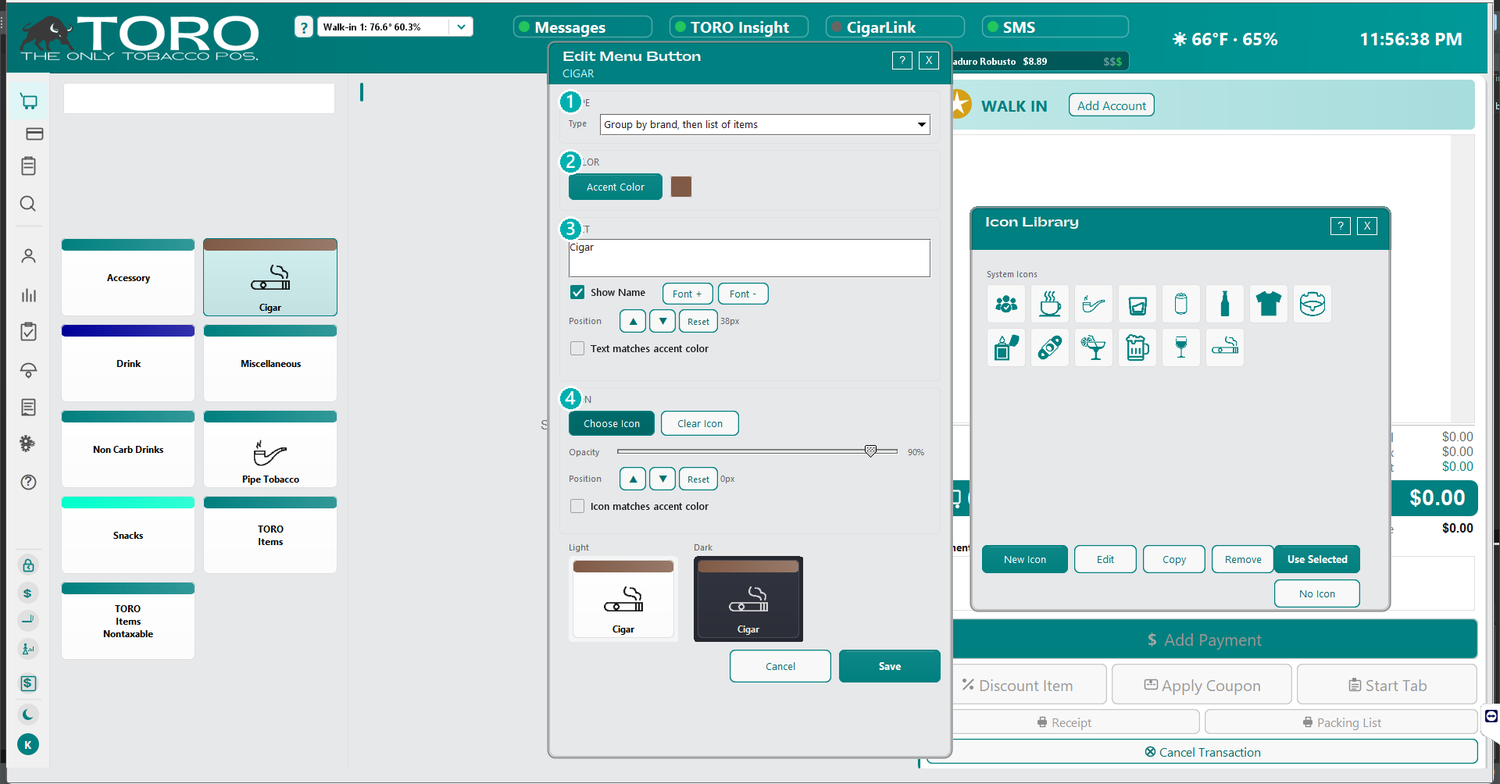
Task: Click the Copy button in Icon Library
Action: coord(1174,559)
